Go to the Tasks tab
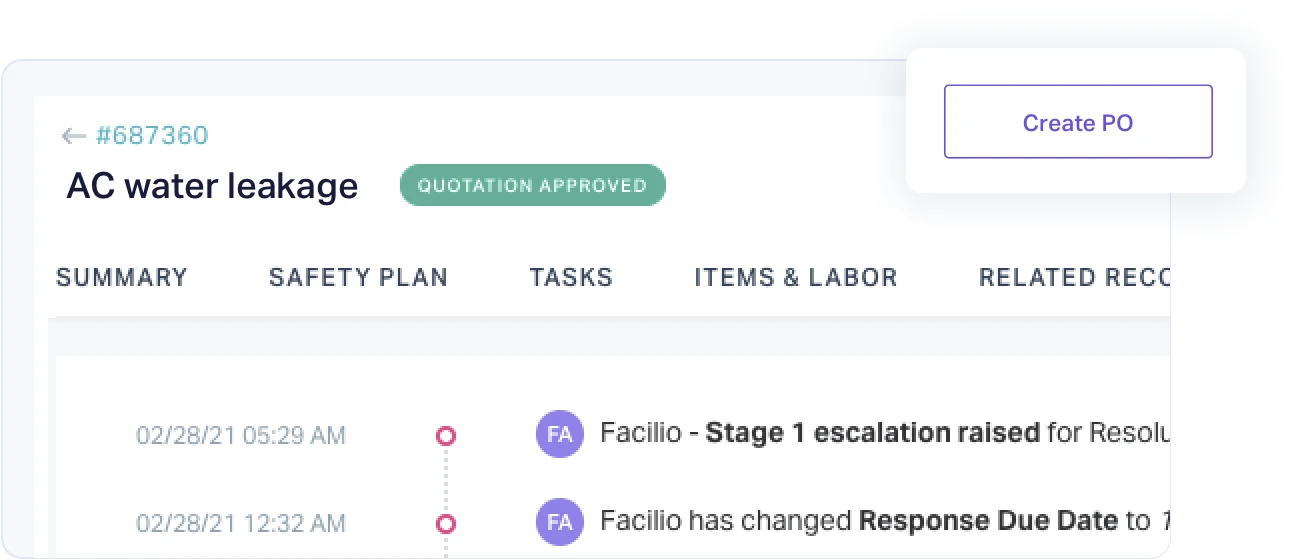 (571, 278)
